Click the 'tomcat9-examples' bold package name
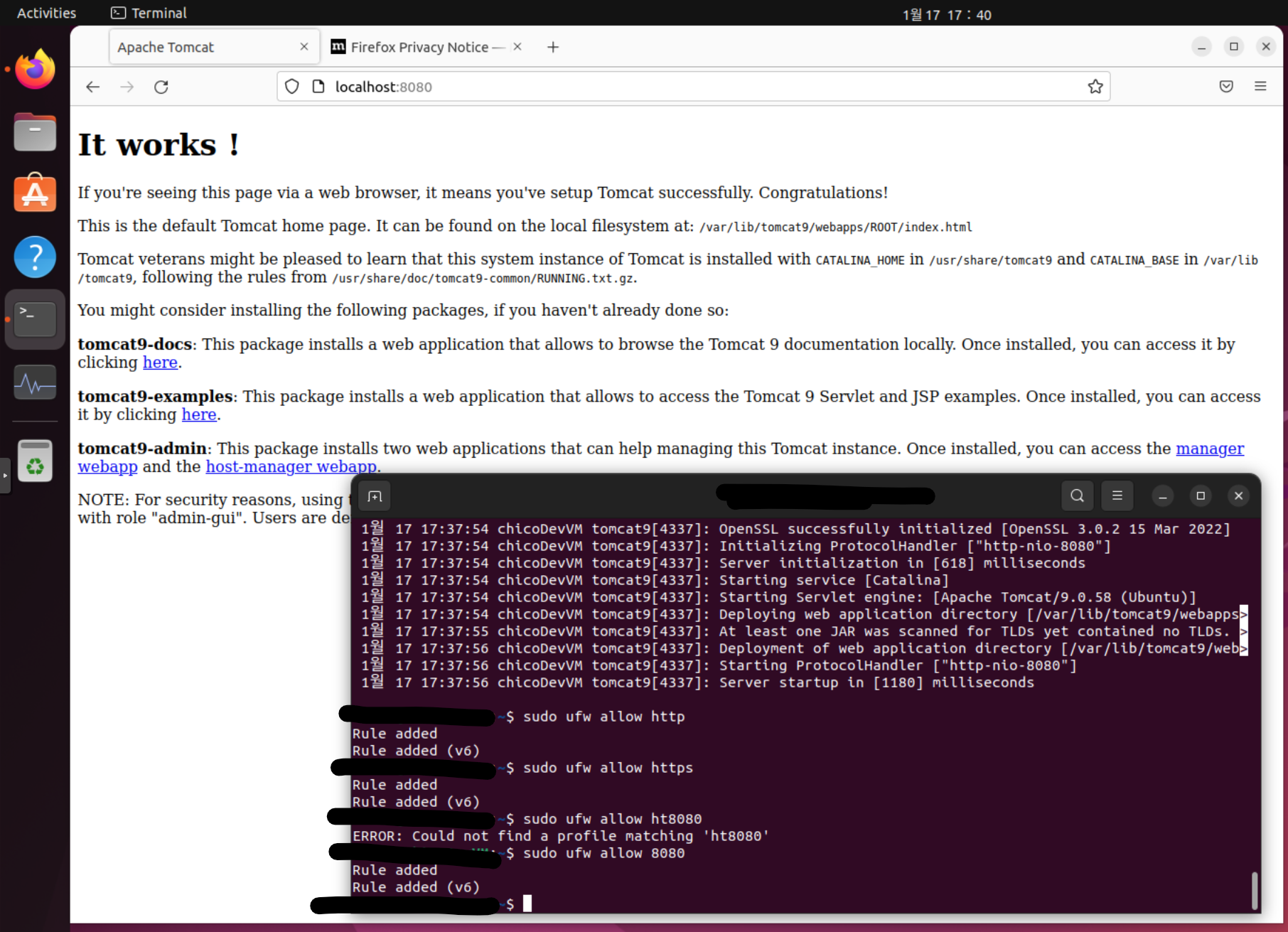This screenshot has width=1288, height=932. point(156,397)
